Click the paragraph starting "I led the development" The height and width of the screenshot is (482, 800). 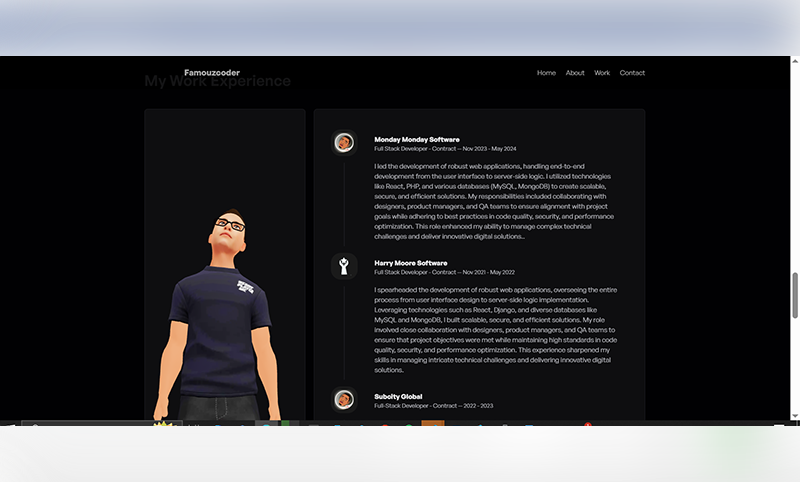pyautogui.click(x=494, y=201)
